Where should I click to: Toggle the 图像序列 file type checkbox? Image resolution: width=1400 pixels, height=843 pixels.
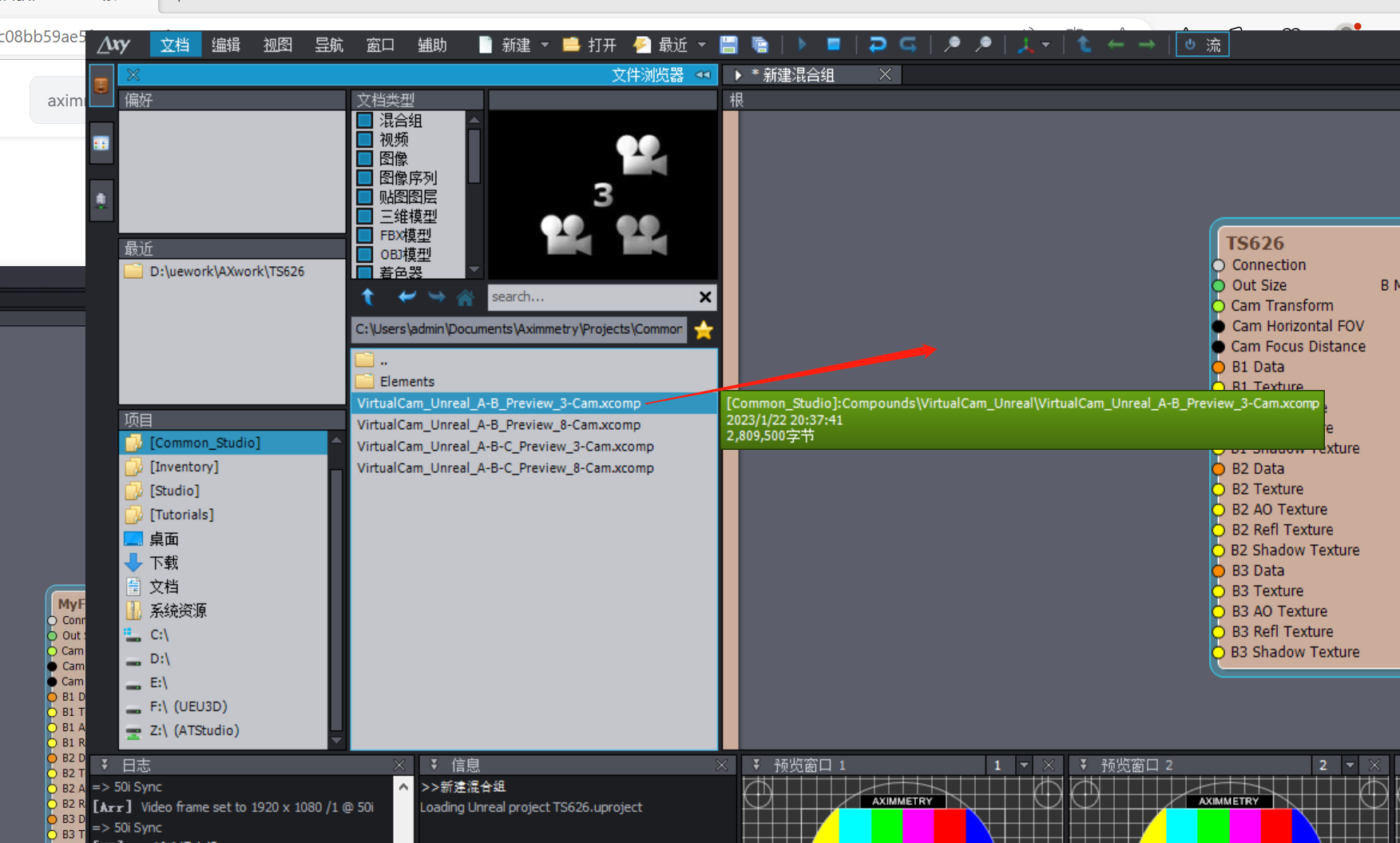click(365, 178)
